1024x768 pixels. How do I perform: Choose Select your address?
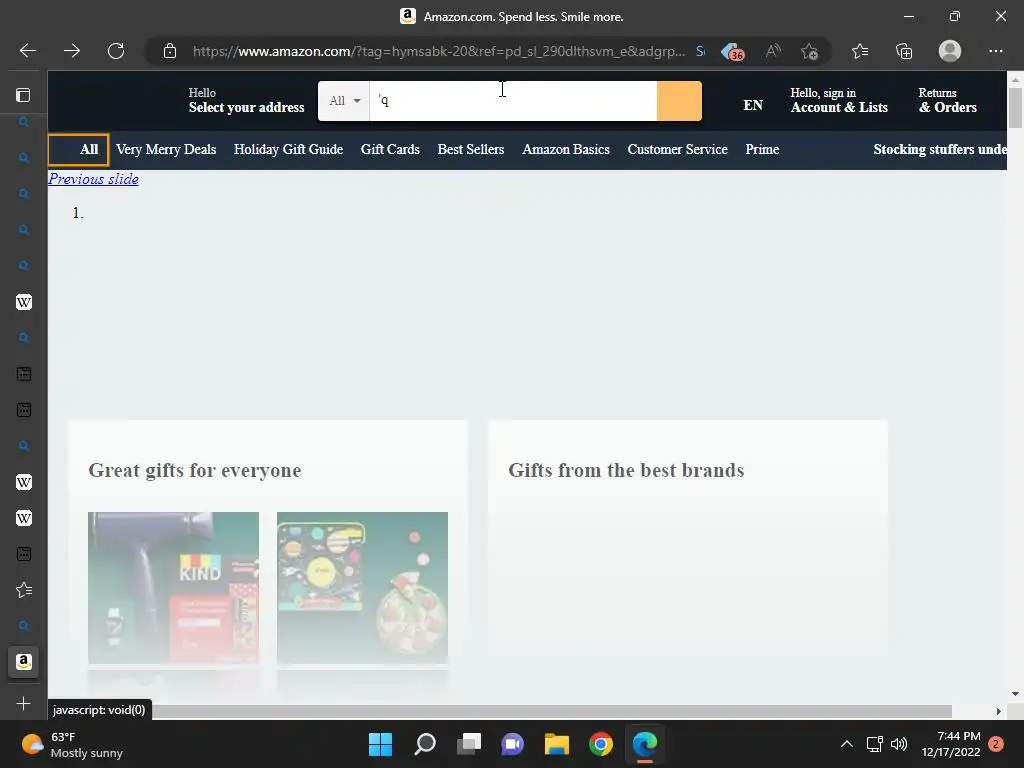(x=246, y=101)
